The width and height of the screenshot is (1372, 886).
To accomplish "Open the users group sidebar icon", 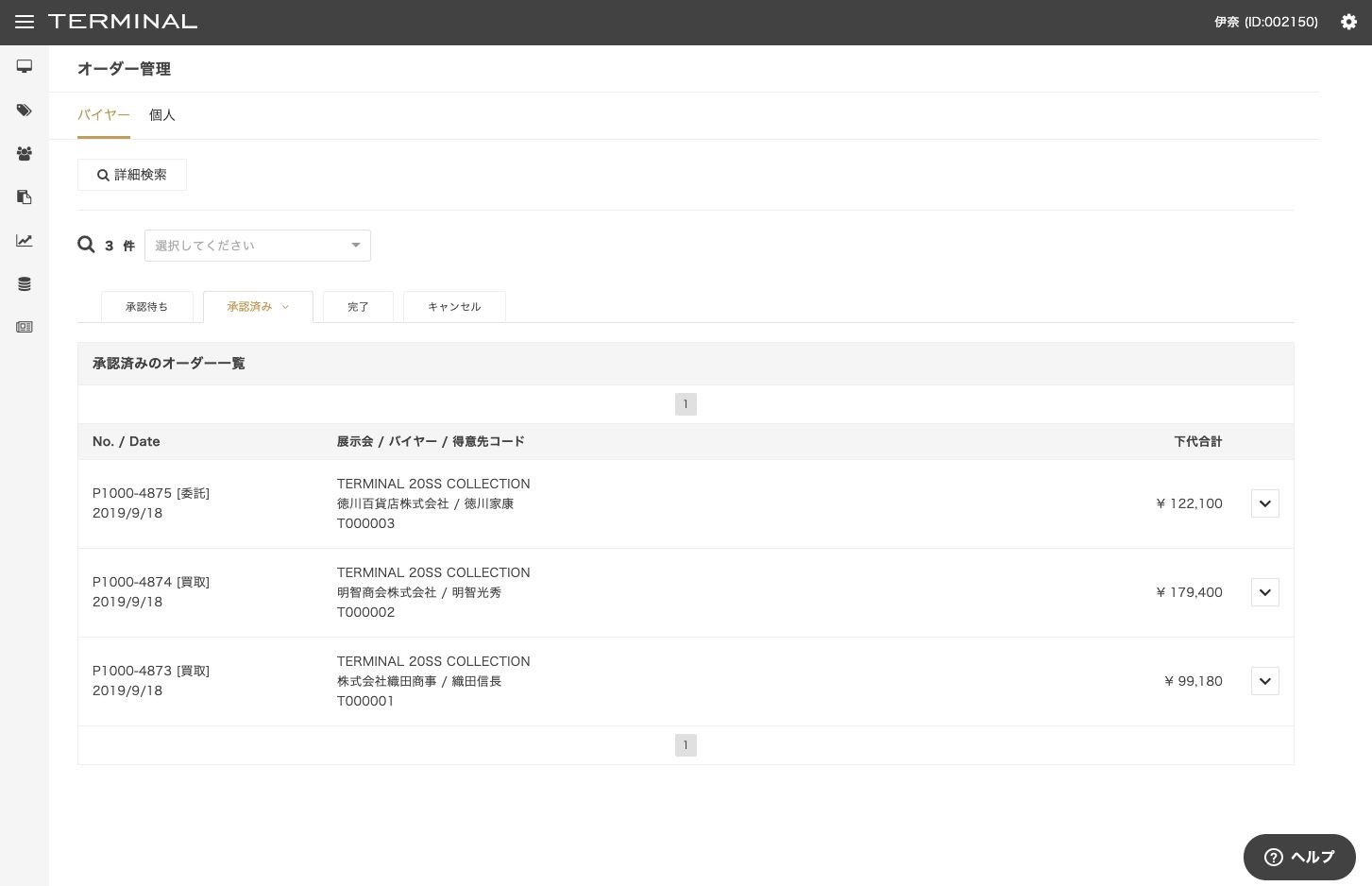I will pyautogui.click(x=25, y=153).
